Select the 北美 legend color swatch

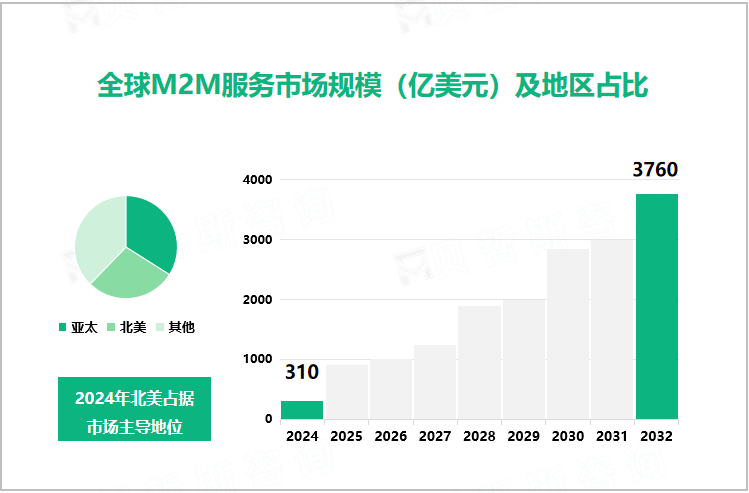point(111,327)
